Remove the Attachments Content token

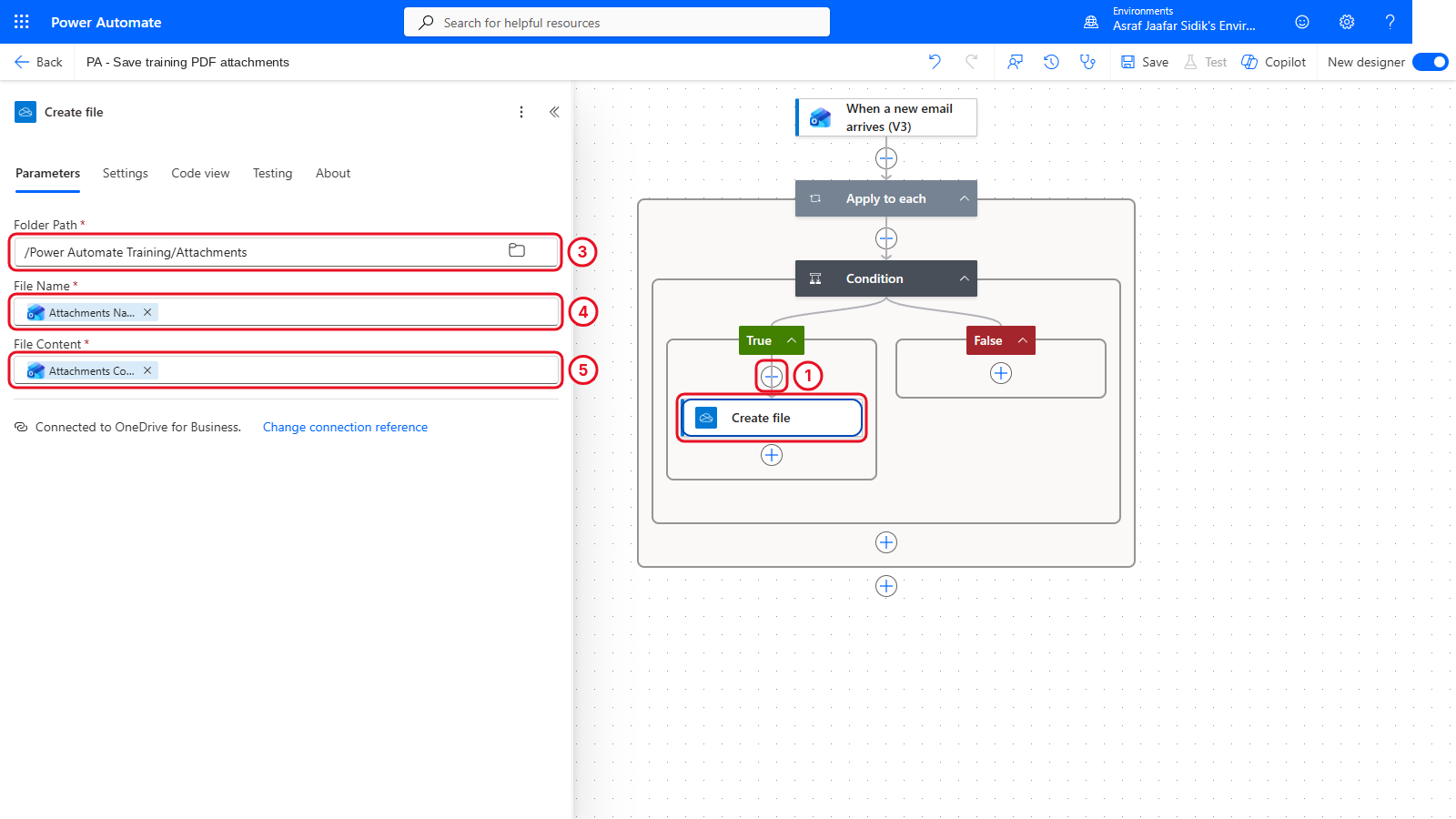pyautogui.click(x=147, y=370)
